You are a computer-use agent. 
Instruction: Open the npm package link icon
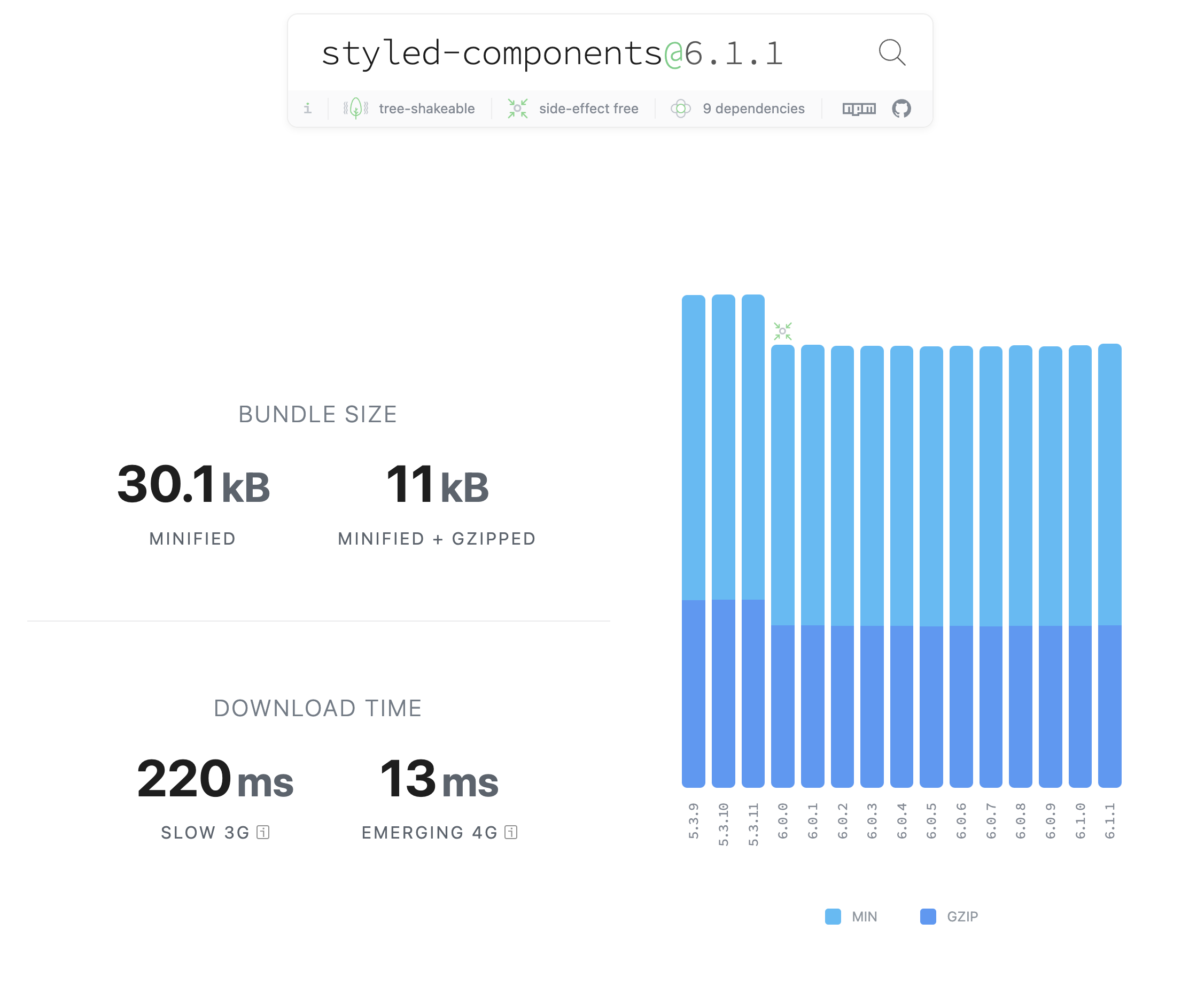859,108
